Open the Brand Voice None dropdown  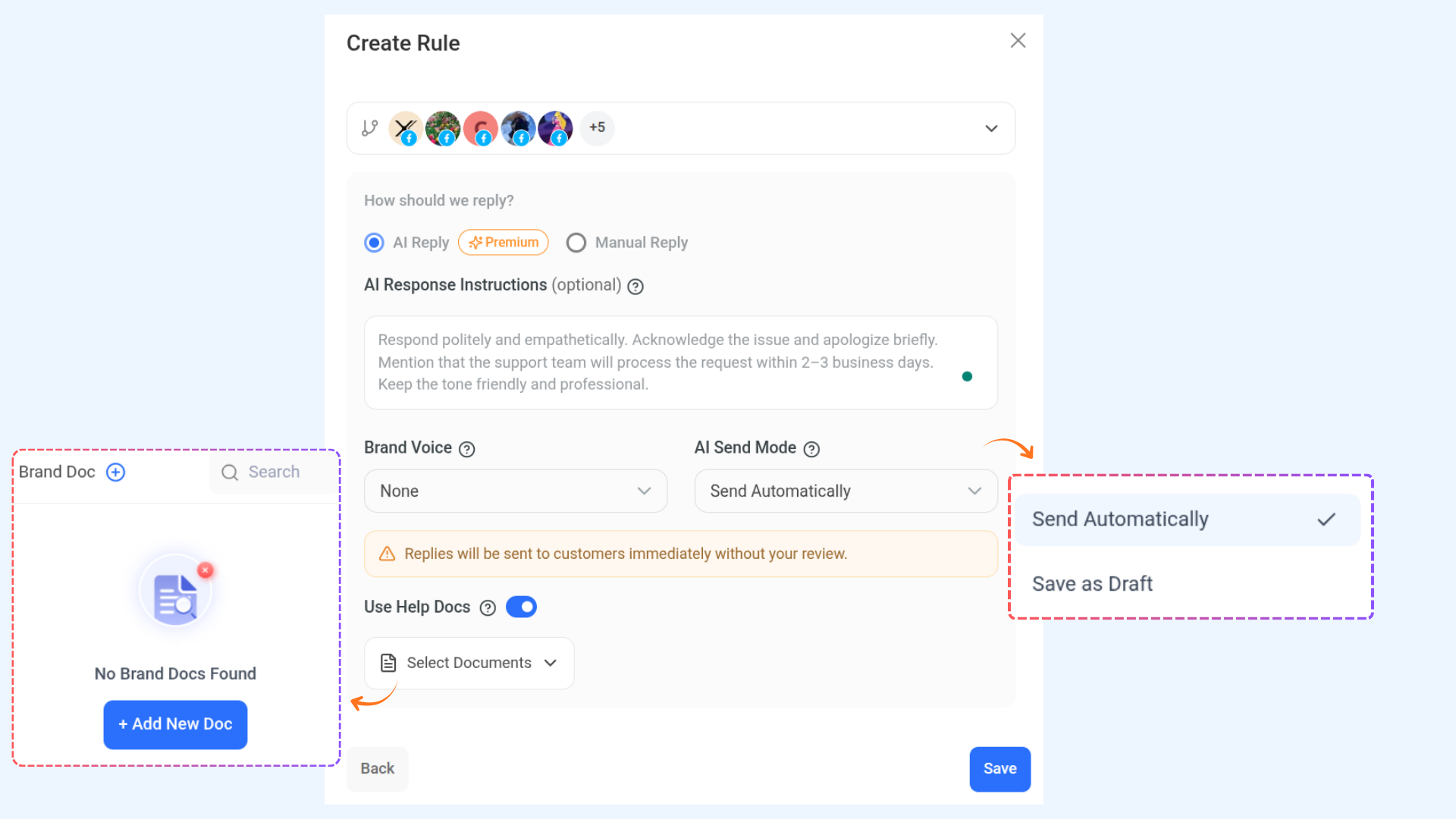tap(516, 491)
